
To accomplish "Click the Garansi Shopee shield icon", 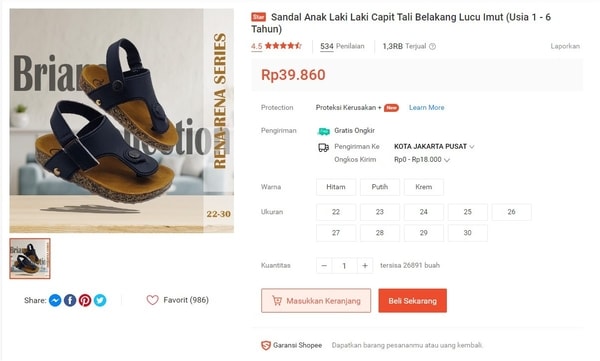I will [x=266, y=345].
